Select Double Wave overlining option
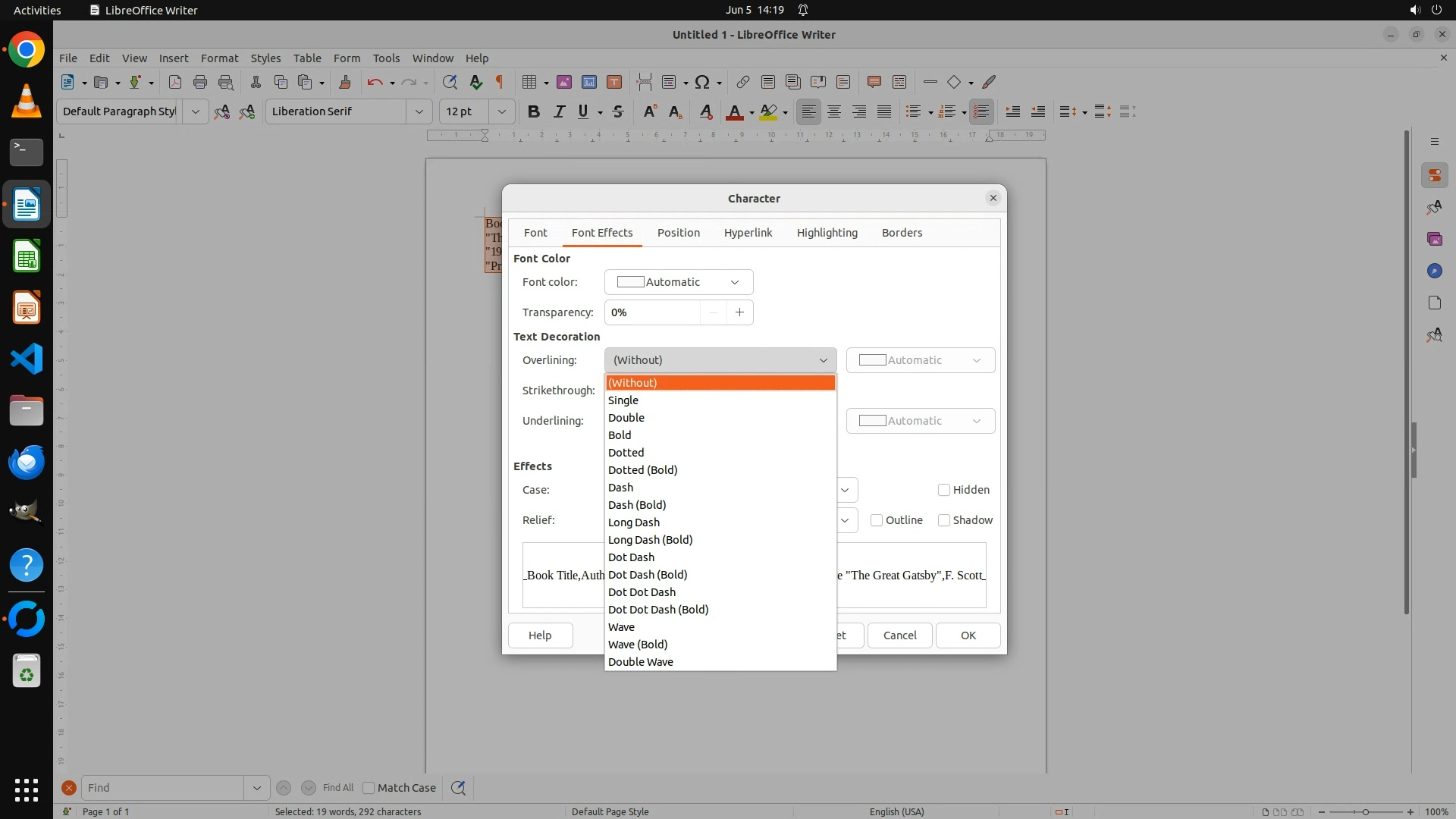 (x=641, y=662)
